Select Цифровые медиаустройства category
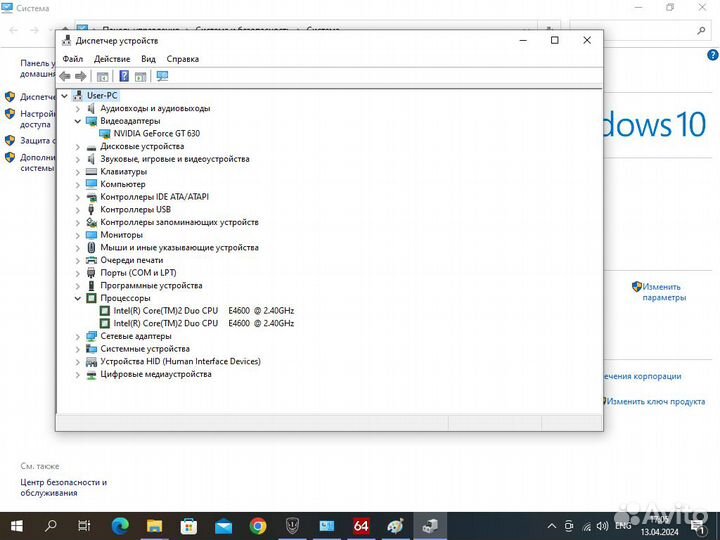Viewport: 720px width, 540px height. click(x=156, y=374)
